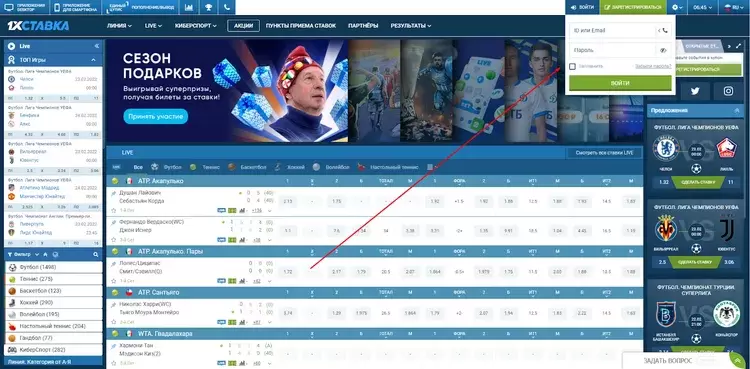
Task: Click the search magnifier in the sports filter
Action: [x=96, y=255]
